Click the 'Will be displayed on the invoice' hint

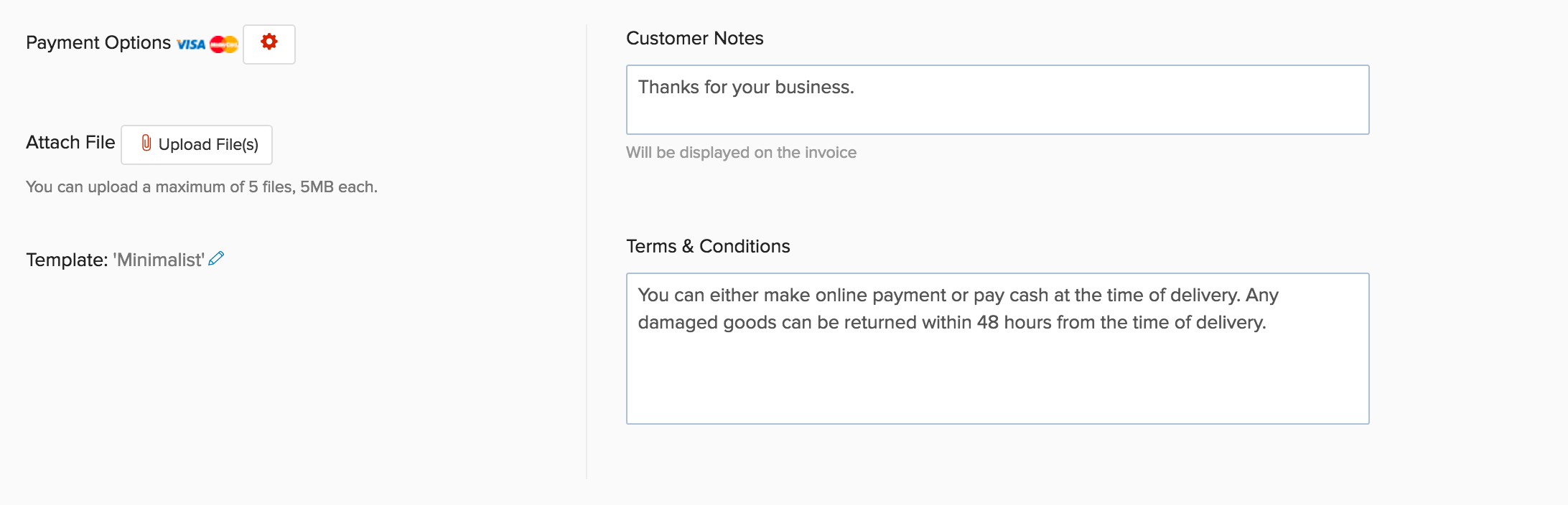[741, 152]
